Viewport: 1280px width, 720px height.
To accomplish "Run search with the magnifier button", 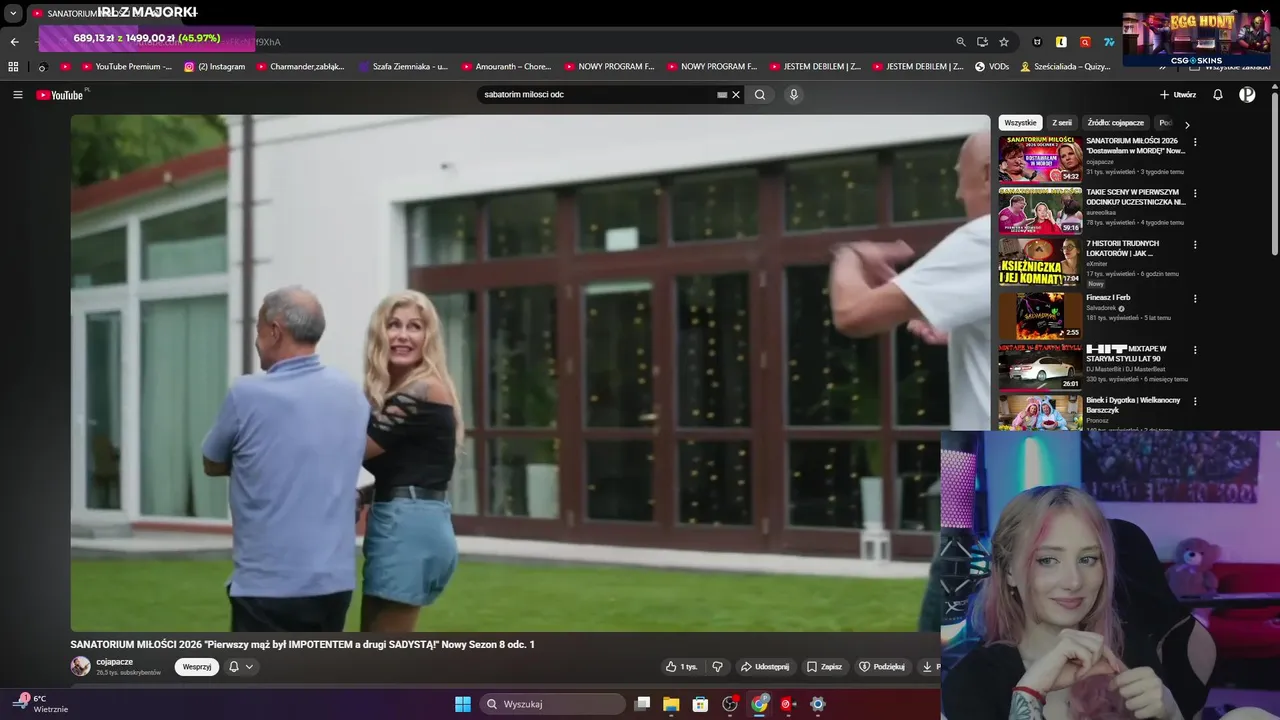I will pyautogui.click(x=760, y=95).
